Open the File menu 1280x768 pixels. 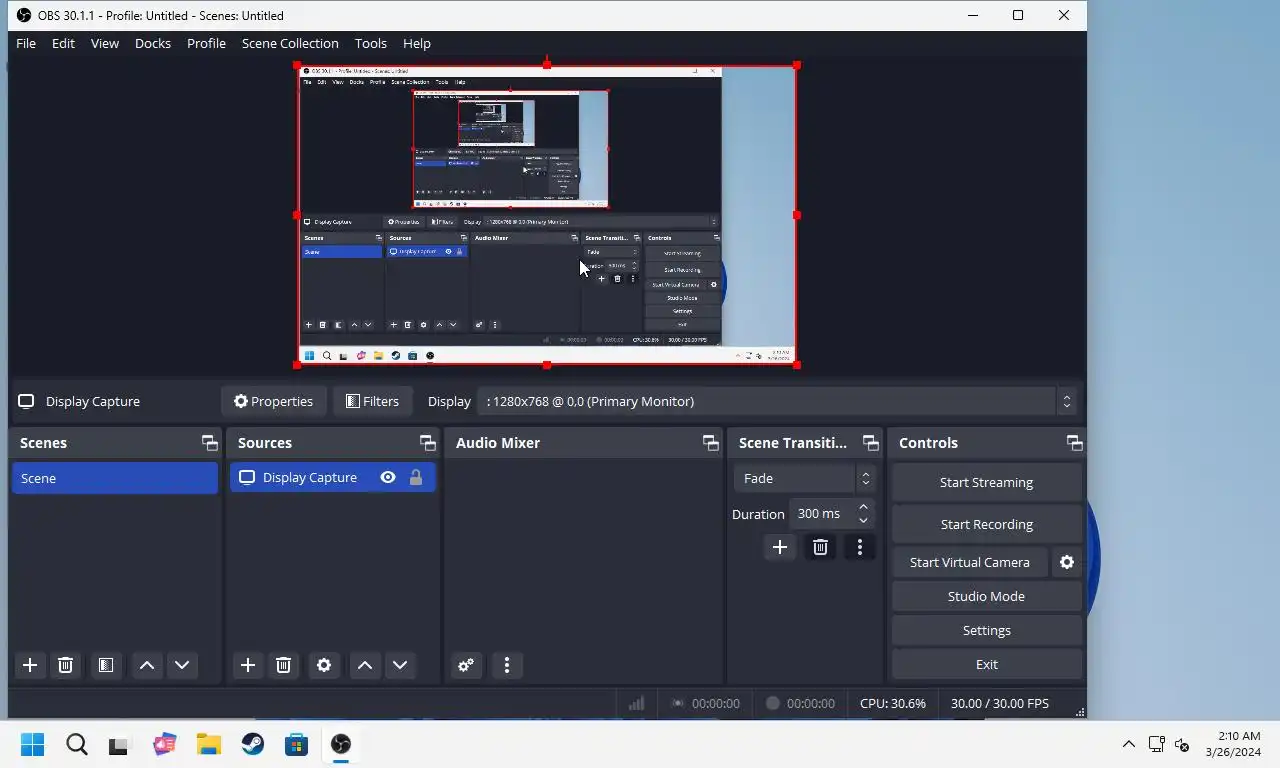point(26,43)
